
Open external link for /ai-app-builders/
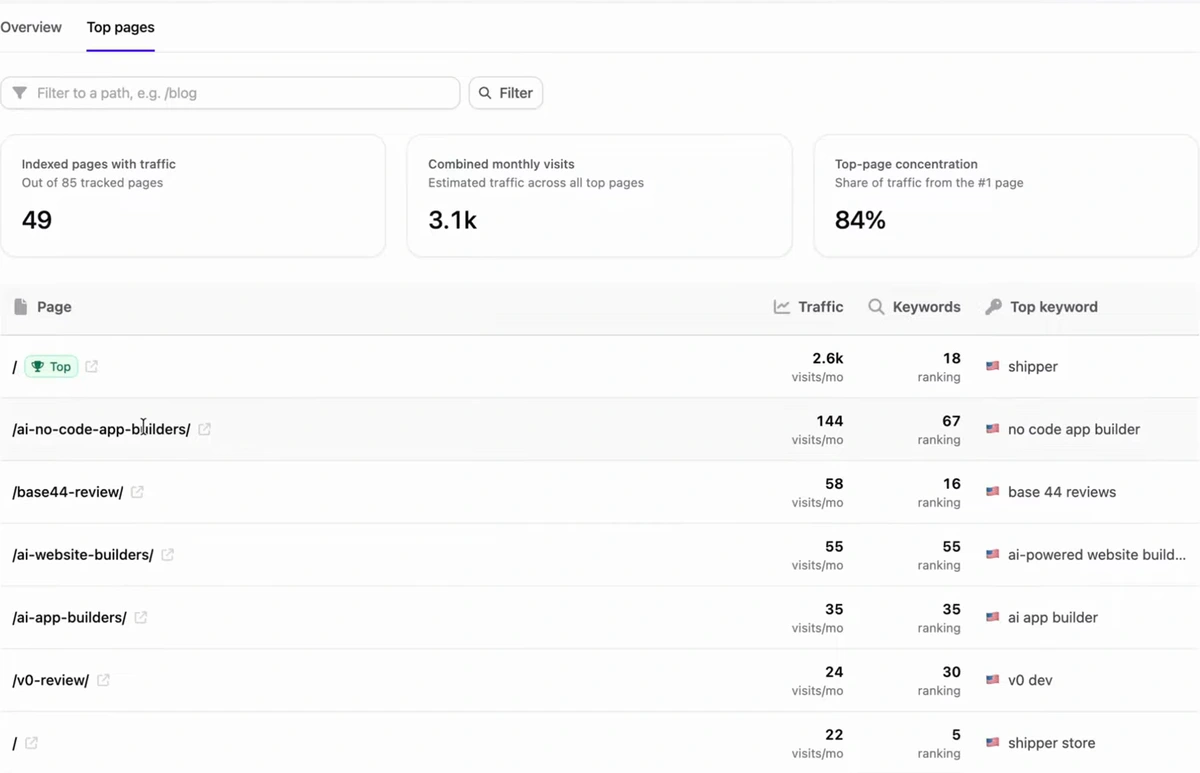[x=140, y=618]
